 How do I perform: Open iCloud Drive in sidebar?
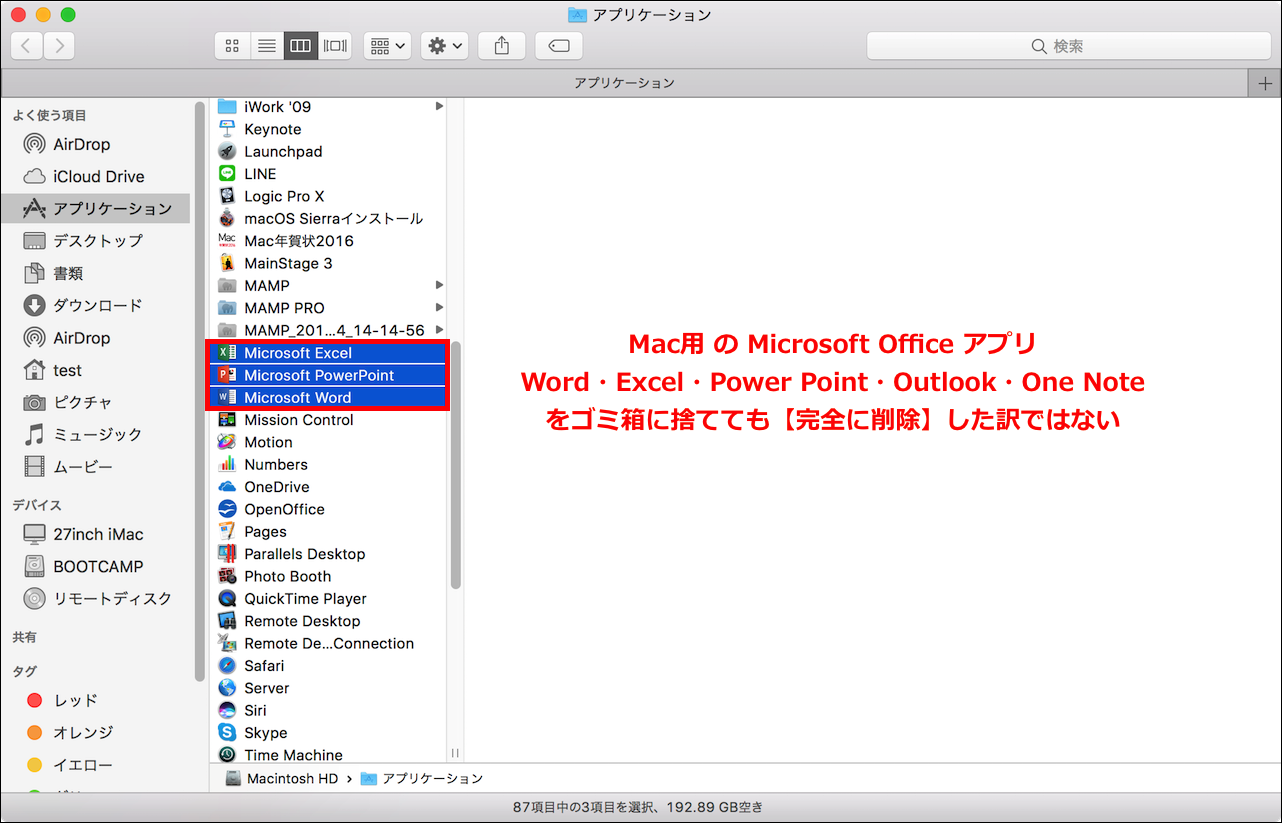coord(98,176)
